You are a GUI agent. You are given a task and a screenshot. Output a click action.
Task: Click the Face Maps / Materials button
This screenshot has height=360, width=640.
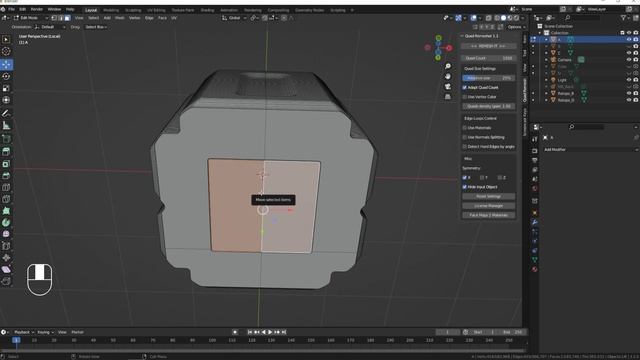click(489, 215)
